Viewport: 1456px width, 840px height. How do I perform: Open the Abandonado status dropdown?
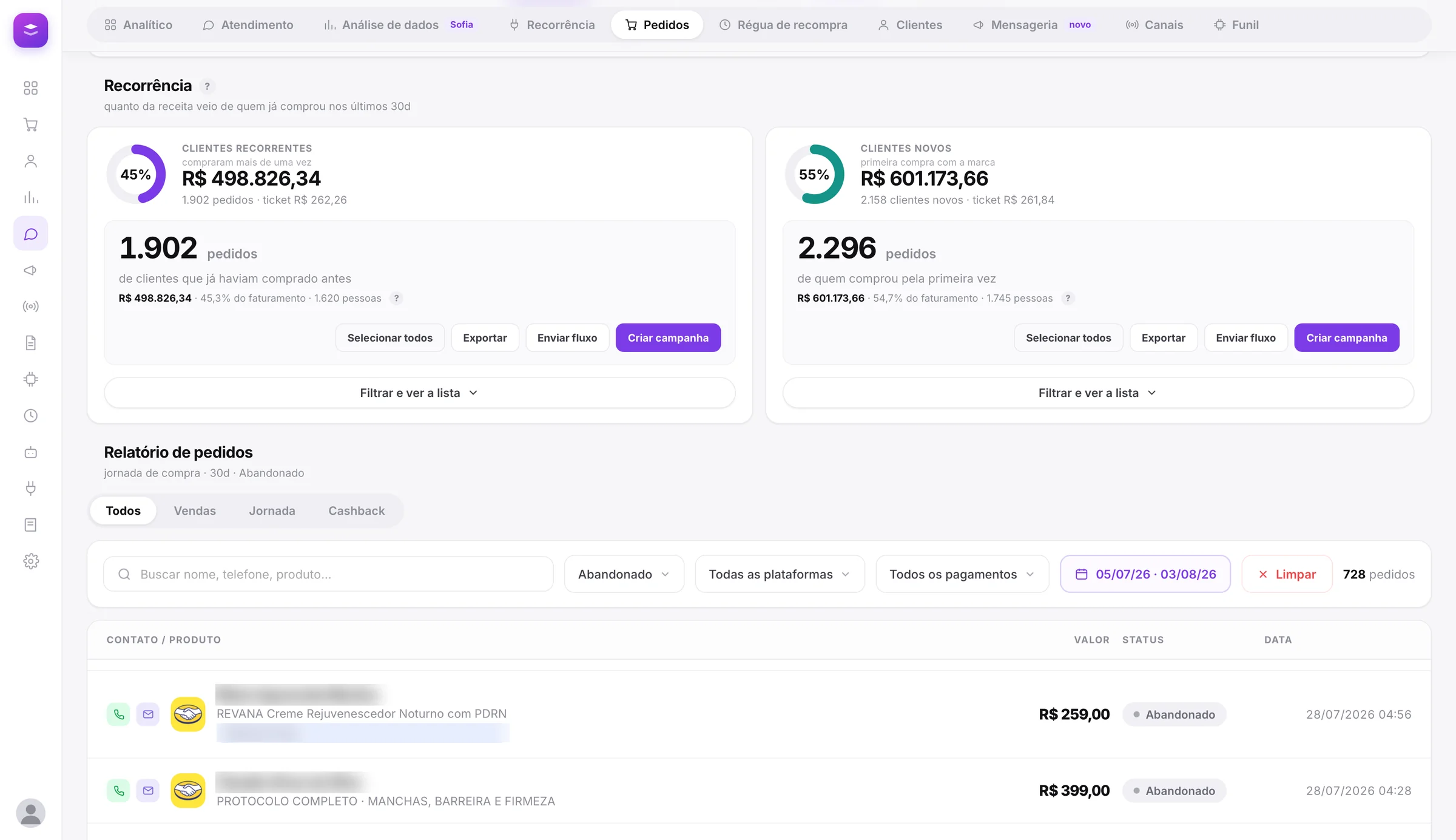(x=624, y=574)
